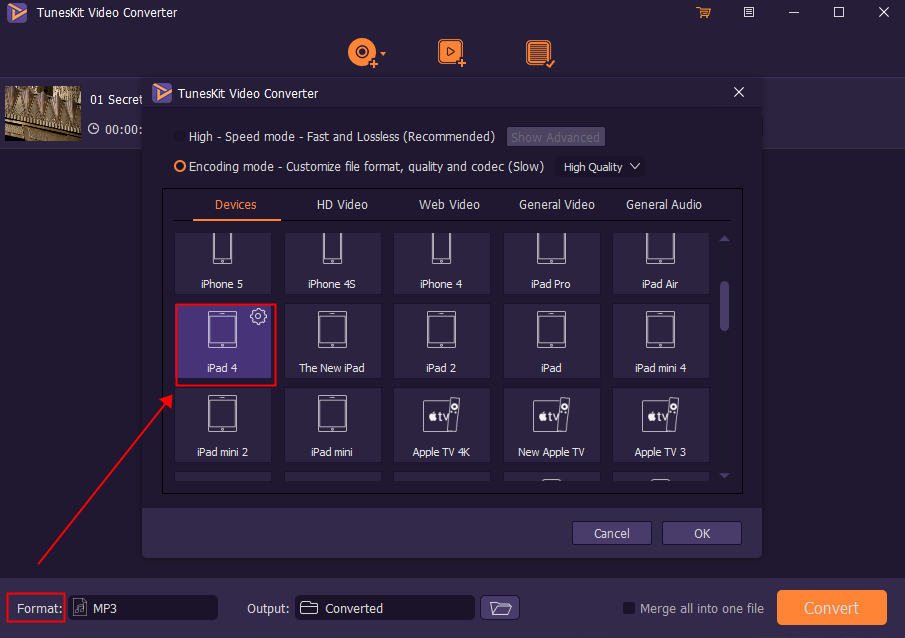Select the iPad 2 device preset
905x638 pixels.
point(442,342)
